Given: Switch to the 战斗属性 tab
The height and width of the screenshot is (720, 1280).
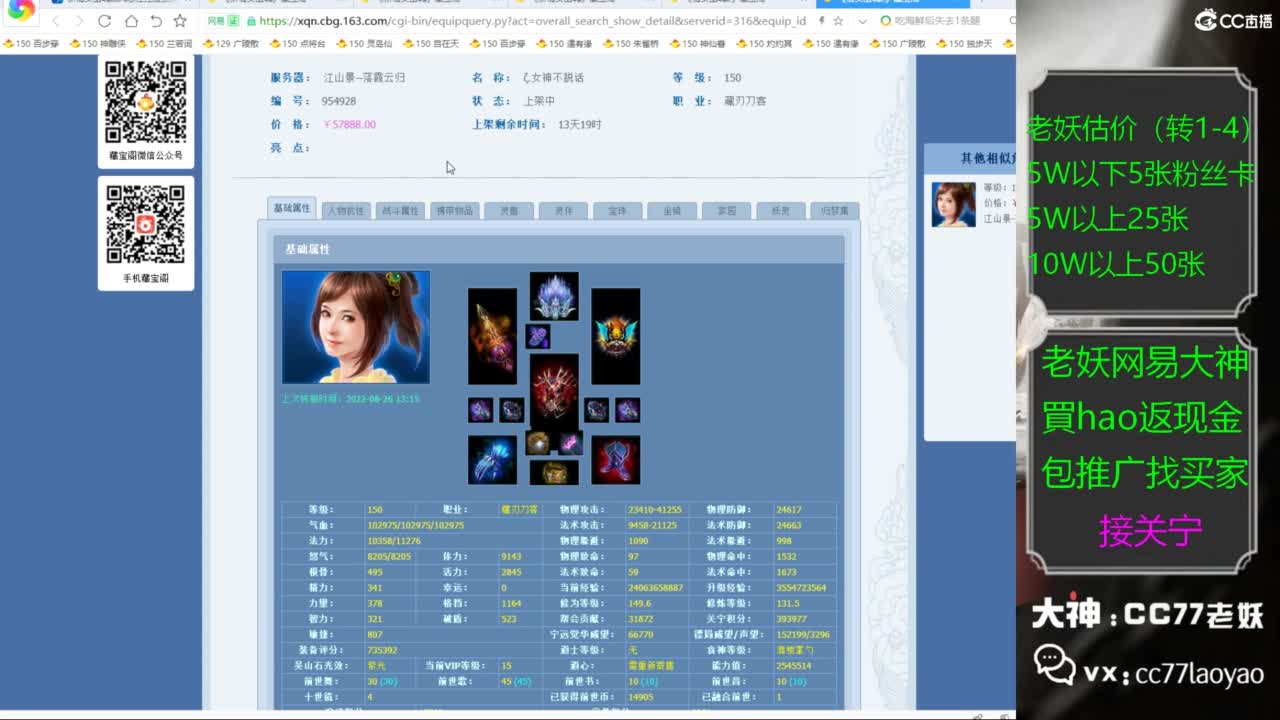Looking at the screenshot, I should [x=400, y=211].
